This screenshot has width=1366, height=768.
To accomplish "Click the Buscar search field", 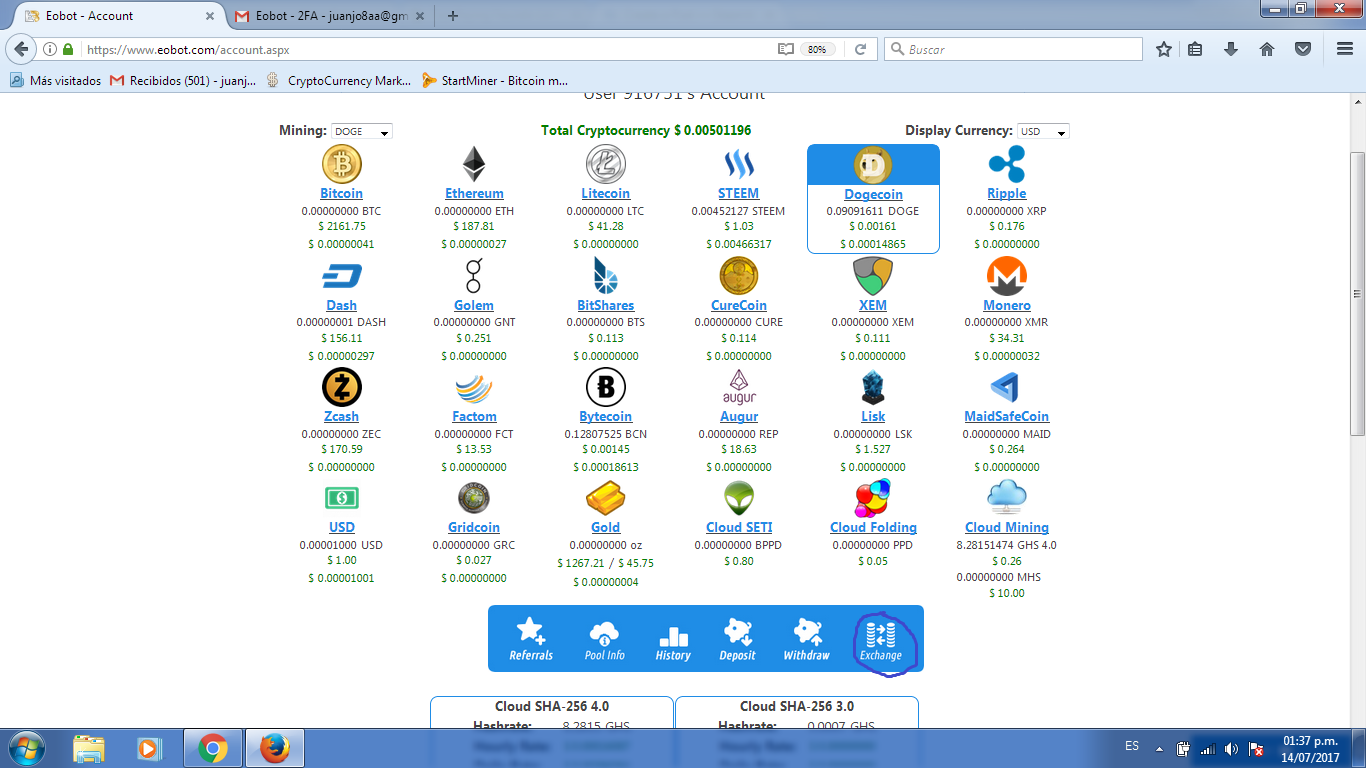I will tap(1013, 49).
